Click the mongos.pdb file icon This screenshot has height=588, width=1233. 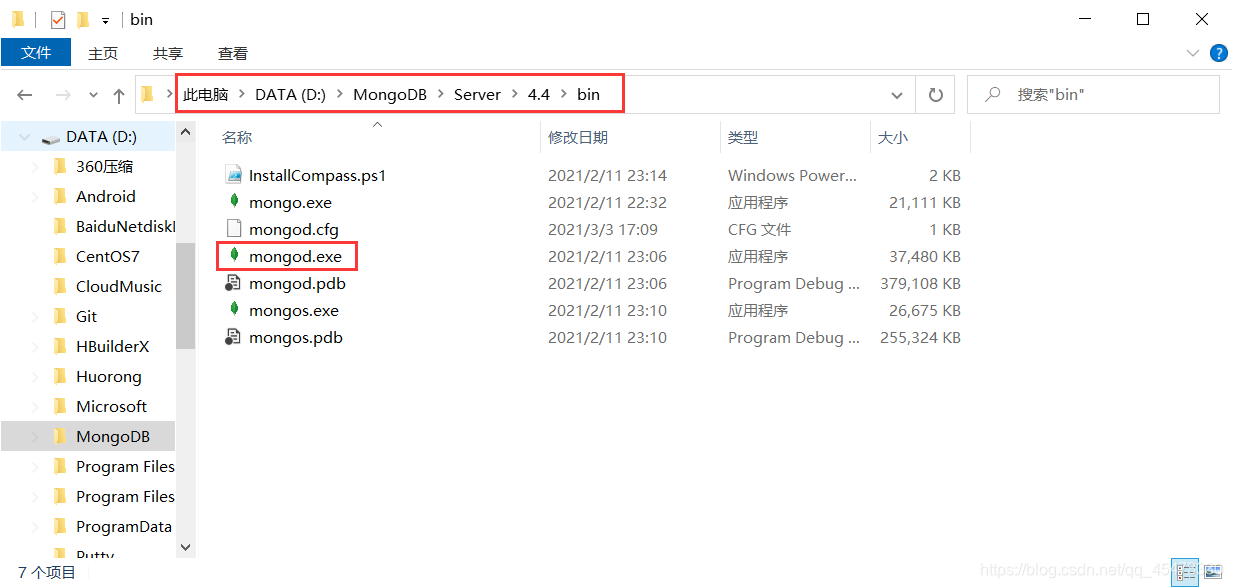[x=234, y=337]
